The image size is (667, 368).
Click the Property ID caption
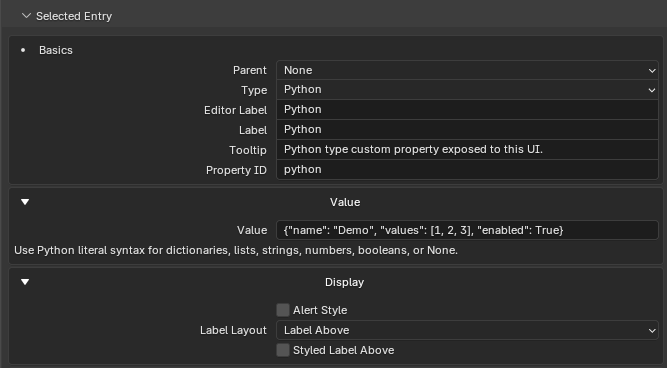[236, 170]
